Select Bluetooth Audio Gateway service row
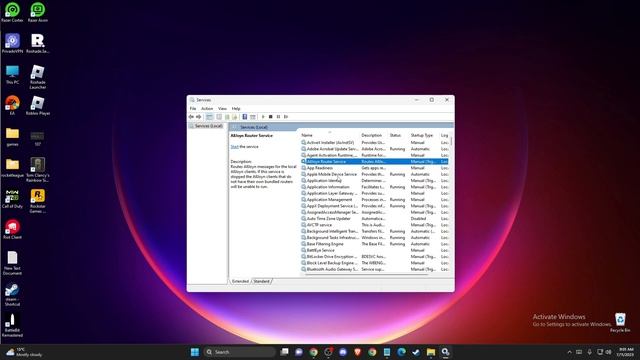The width and height of the screenshot is (640, 360). coord(374,269)
